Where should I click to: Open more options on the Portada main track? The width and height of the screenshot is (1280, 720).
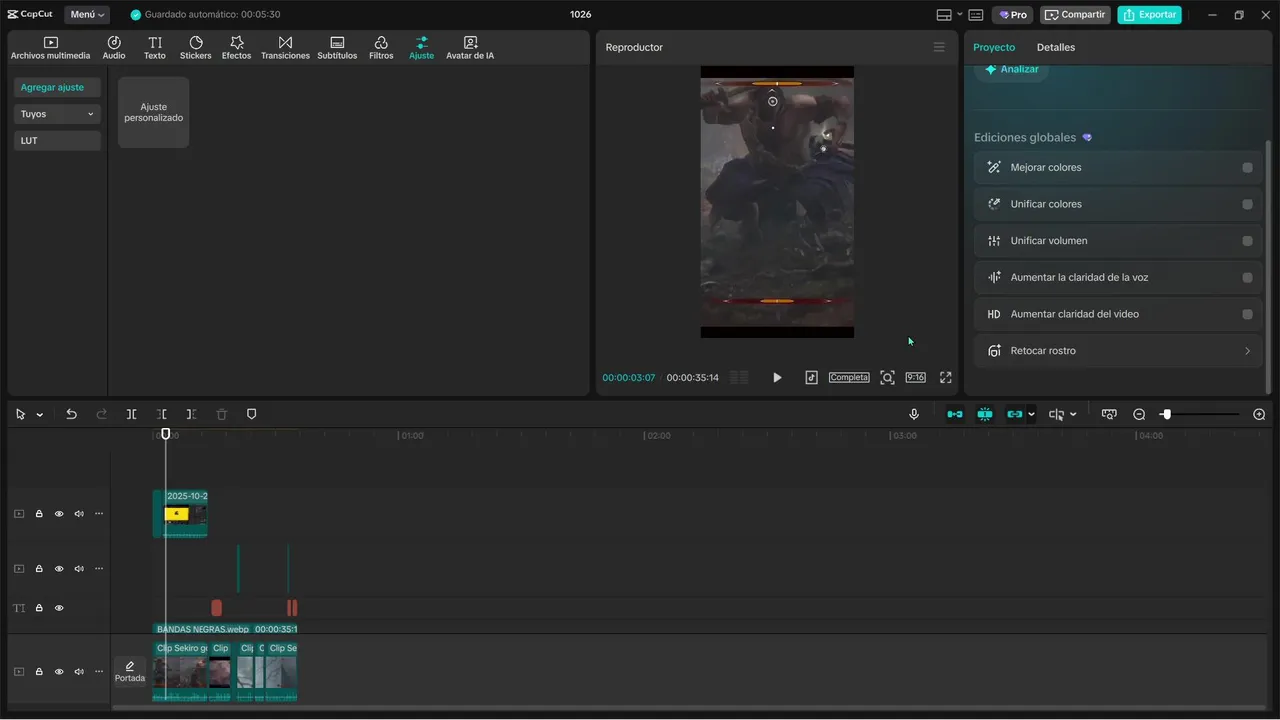(x=99, y=672)
